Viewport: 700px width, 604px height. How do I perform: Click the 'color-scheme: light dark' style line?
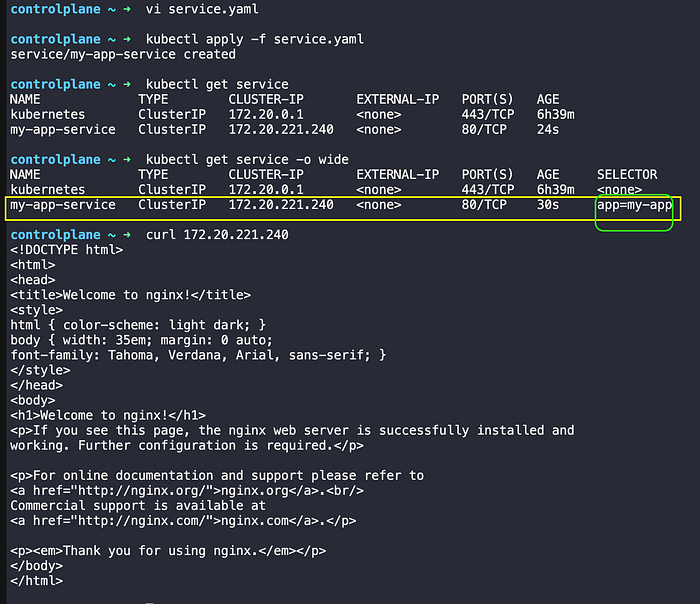(138, 325)
